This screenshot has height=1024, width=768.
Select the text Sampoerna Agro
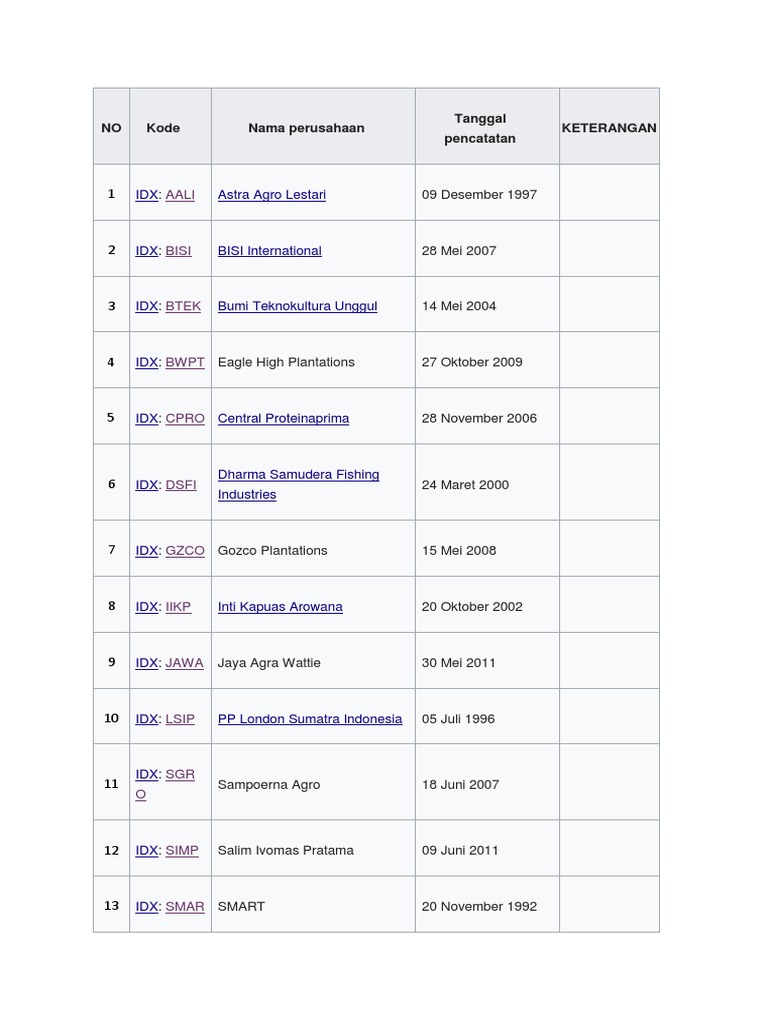point(269,785)
